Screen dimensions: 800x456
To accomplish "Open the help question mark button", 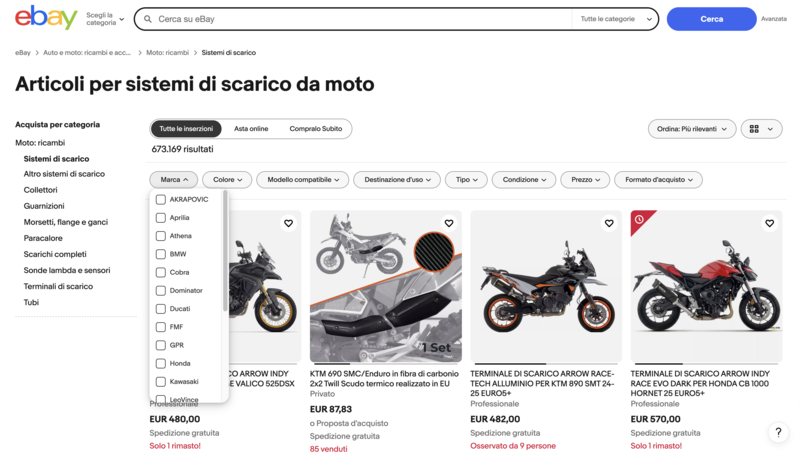I will tap(778, 433).
